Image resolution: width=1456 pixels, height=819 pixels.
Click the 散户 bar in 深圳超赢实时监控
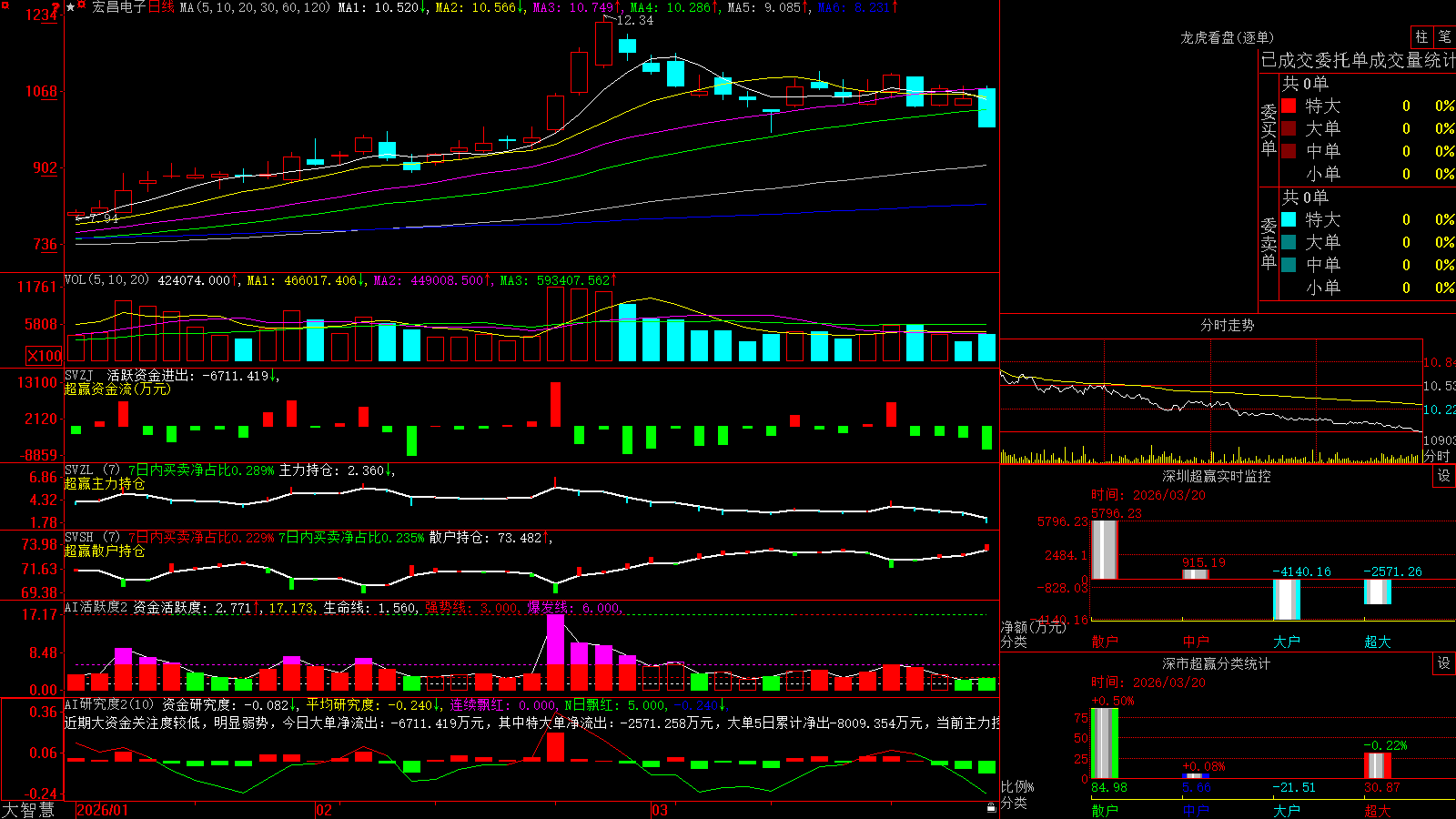pos(1105,550)
